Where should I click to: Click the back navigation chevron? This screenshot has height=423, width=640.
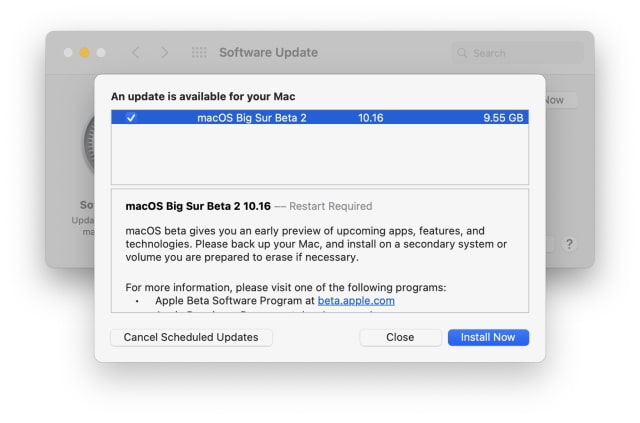[x=136, y=52]
